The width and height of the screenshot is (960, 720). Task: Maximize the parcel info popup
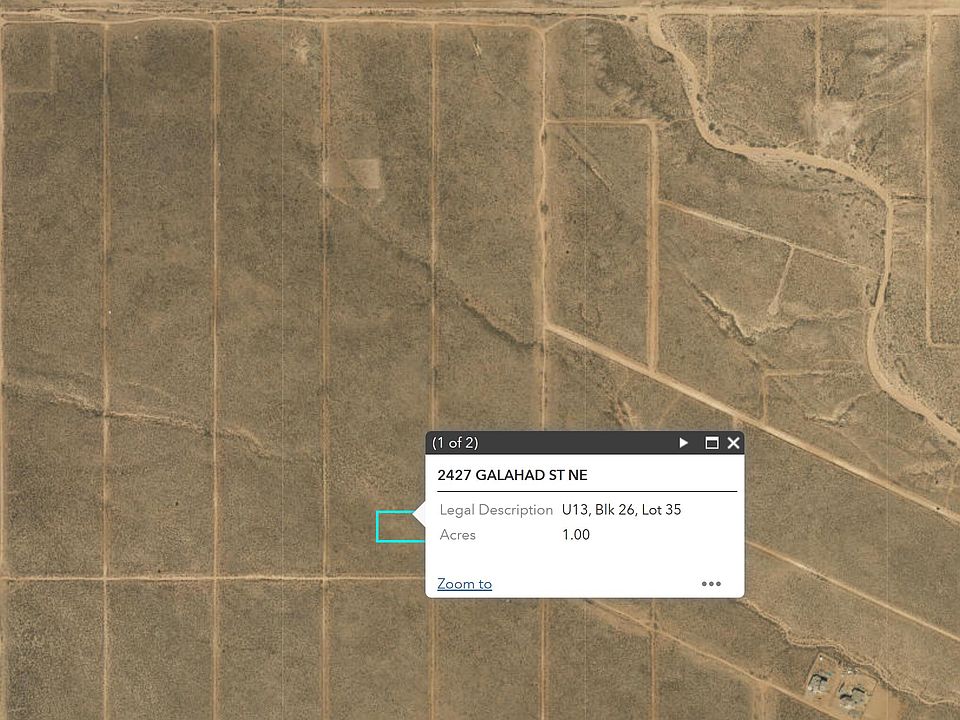(711, 443)
